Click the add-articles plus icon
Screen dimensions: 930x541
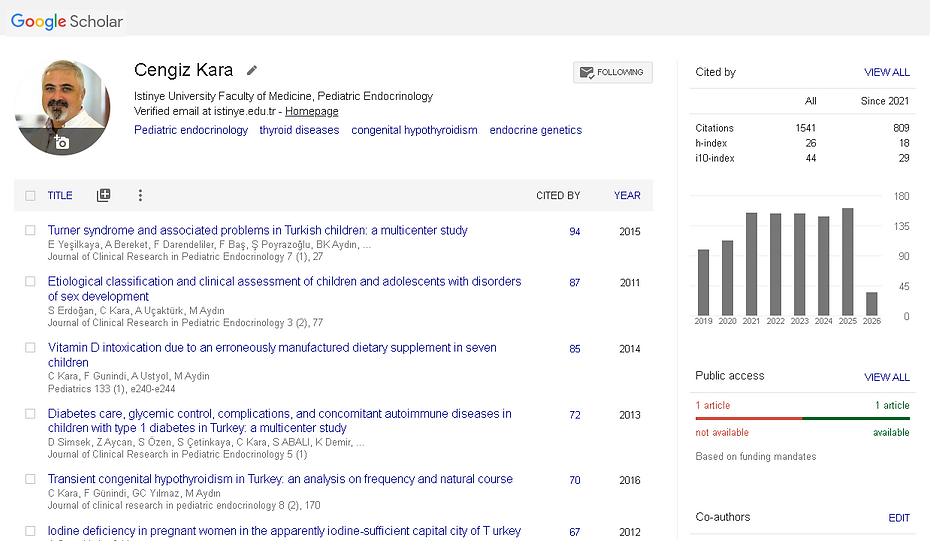pyautogui.click(x=103, y=195)
